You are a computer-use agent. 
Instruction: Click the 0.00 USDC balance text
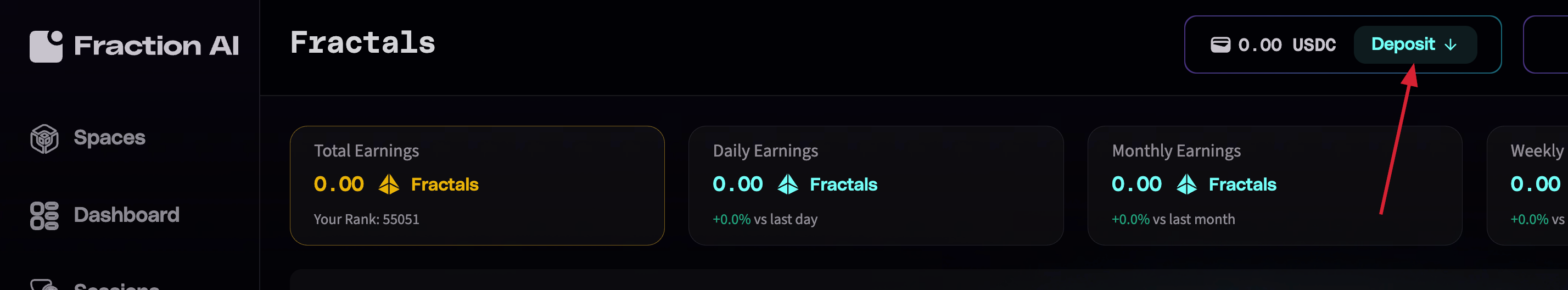point(1287,45)
